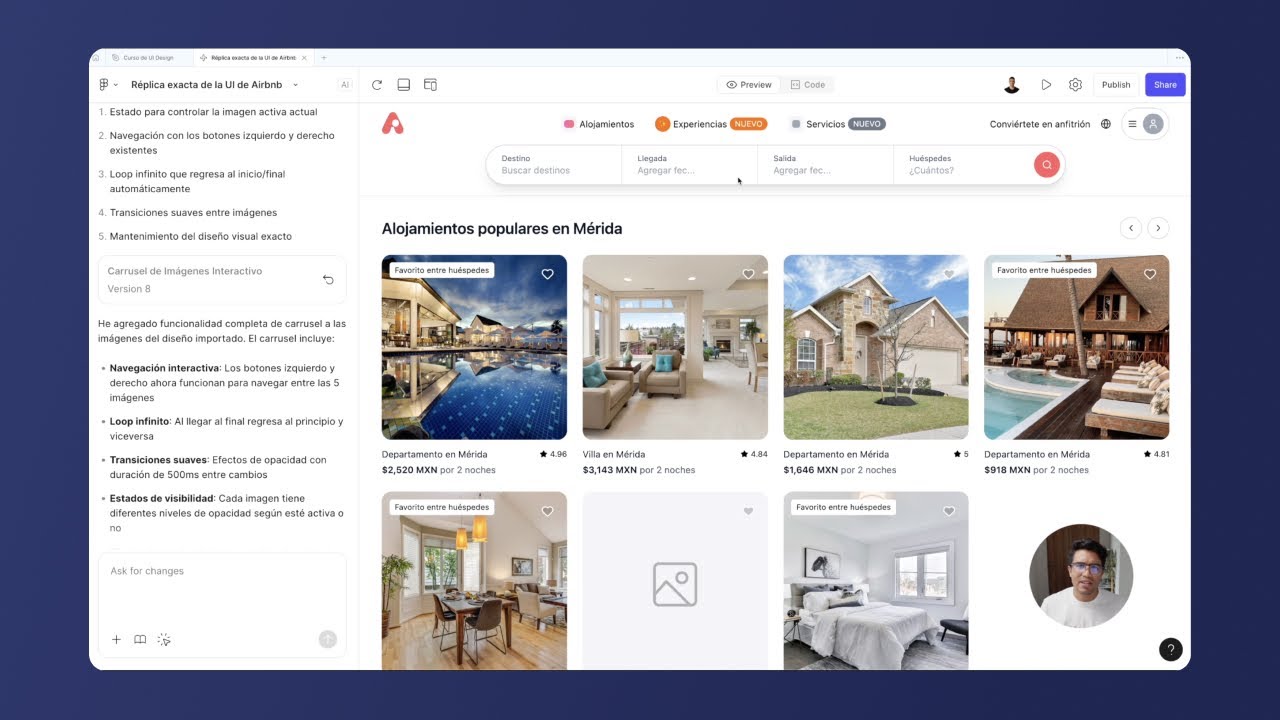The image size is (1280, 720).
Task: Click the Destino search field
Action: (x=554, y=165)
